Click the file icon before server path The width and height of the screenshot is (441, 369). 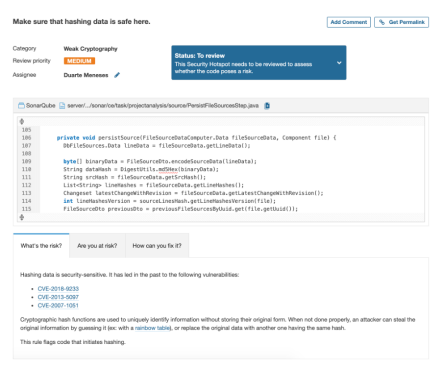coord(62,106)
